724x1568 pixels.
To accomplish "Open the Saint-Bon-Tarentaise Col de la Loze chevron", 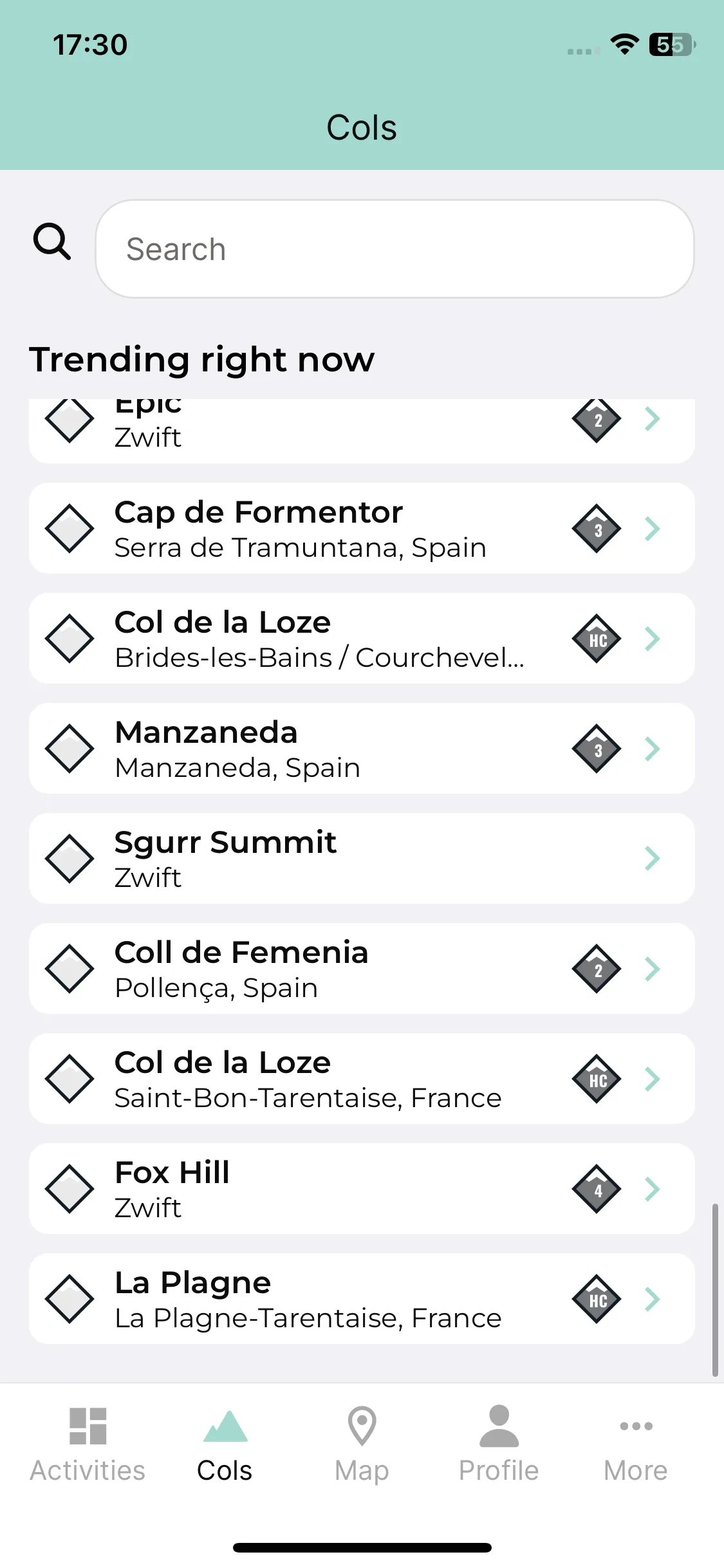I will tap(653, 1079).
